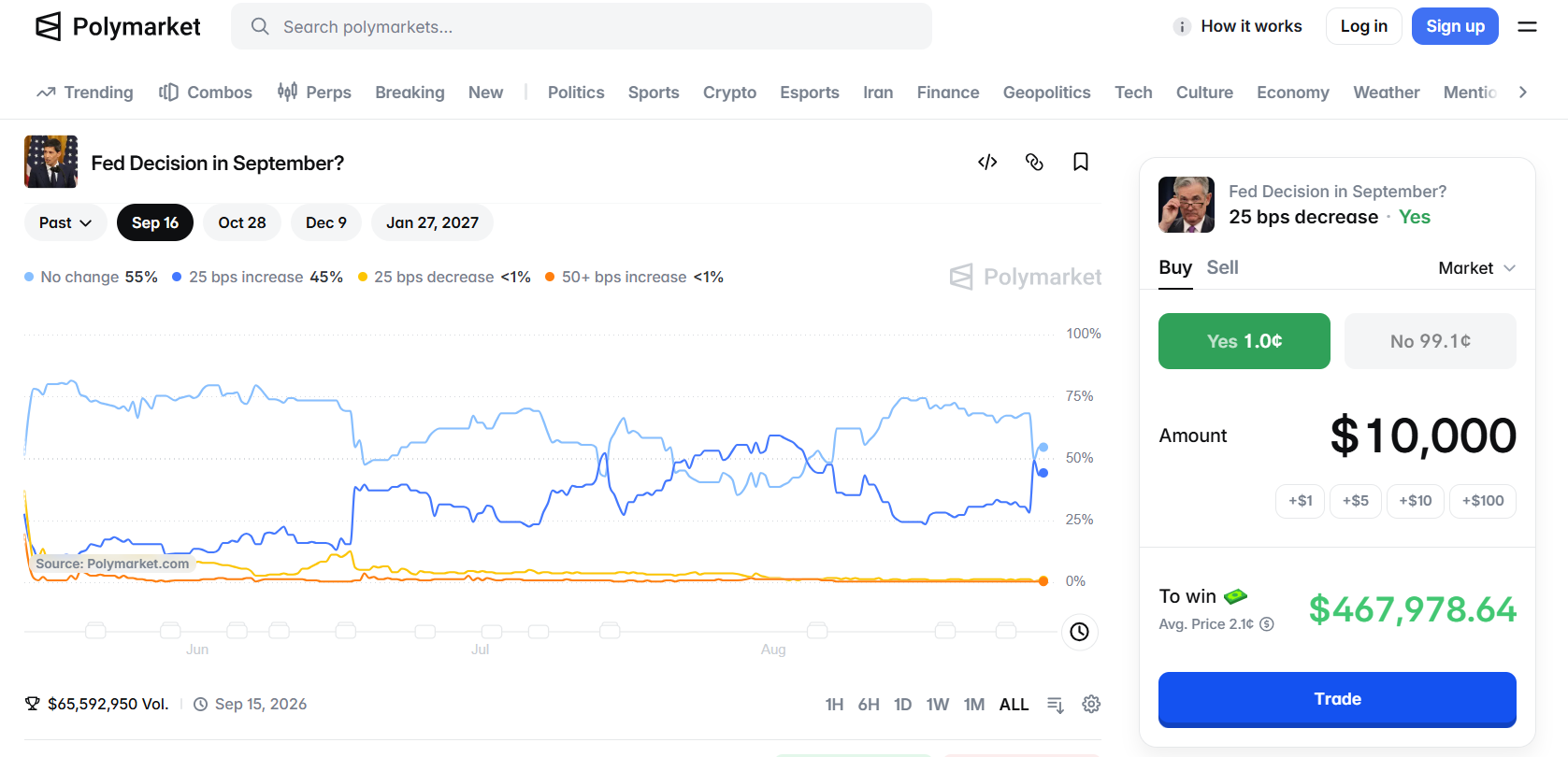Set chart range to 1M
Screen dimensions: 1568x757
[x=974, y=705]
